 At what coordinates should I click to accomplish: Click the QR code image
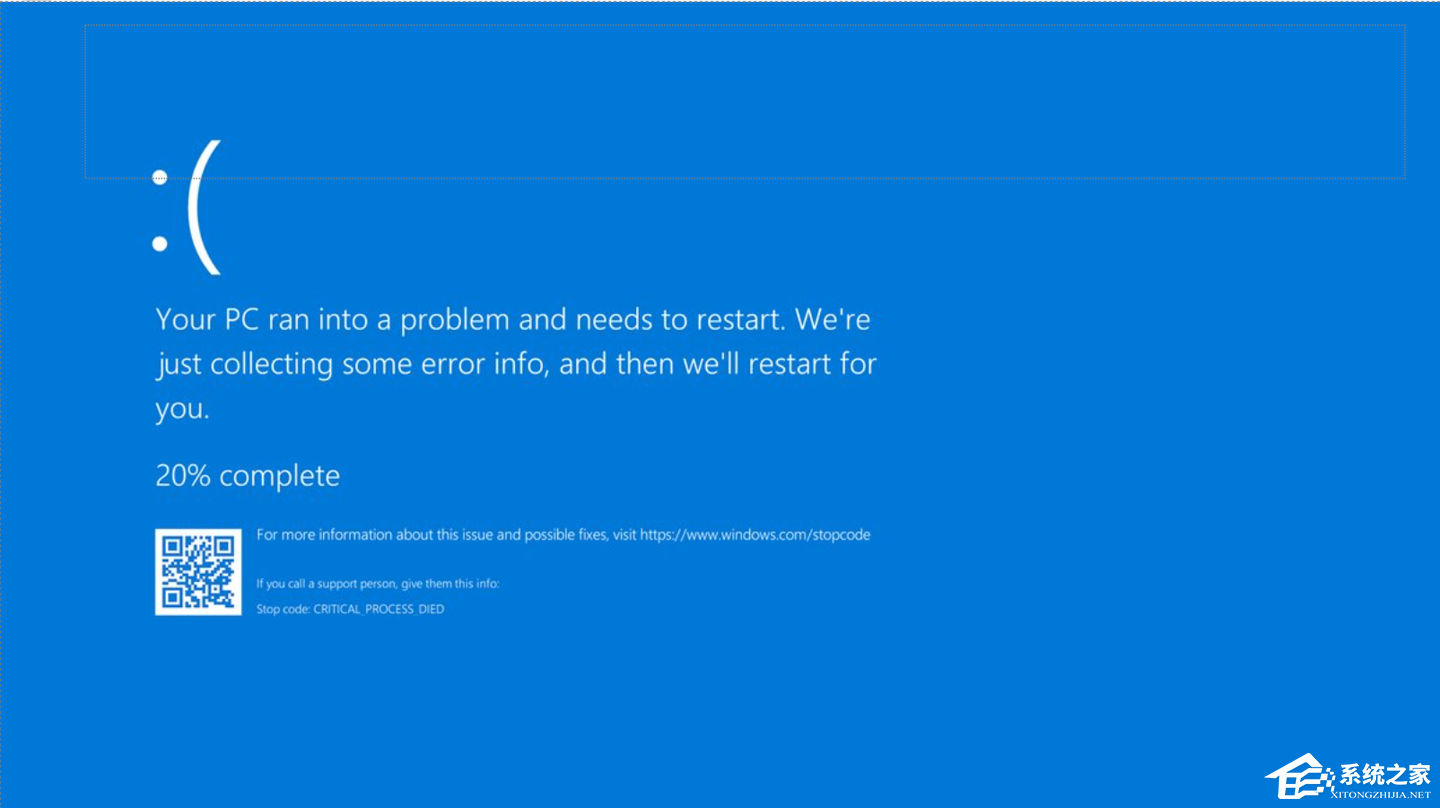point(198,572)
